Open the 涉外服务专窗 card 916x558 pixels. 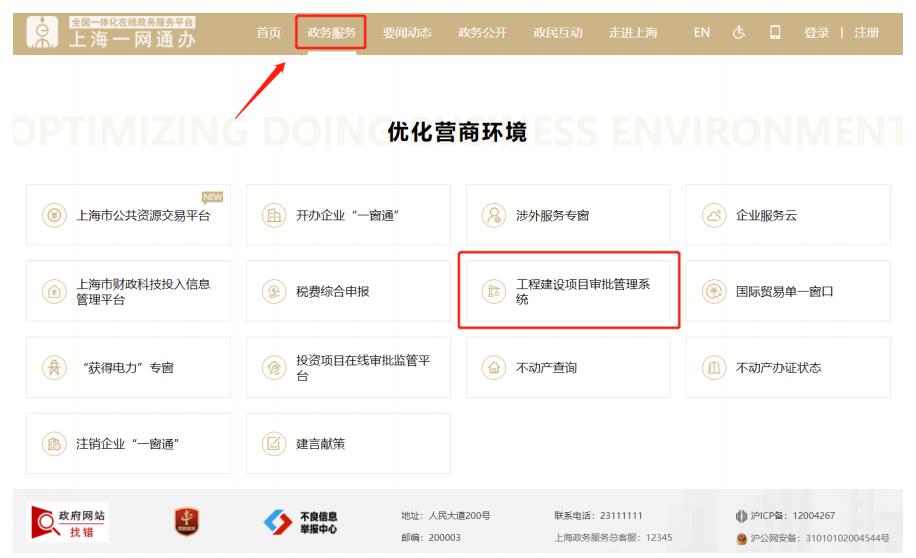point(568,214)
